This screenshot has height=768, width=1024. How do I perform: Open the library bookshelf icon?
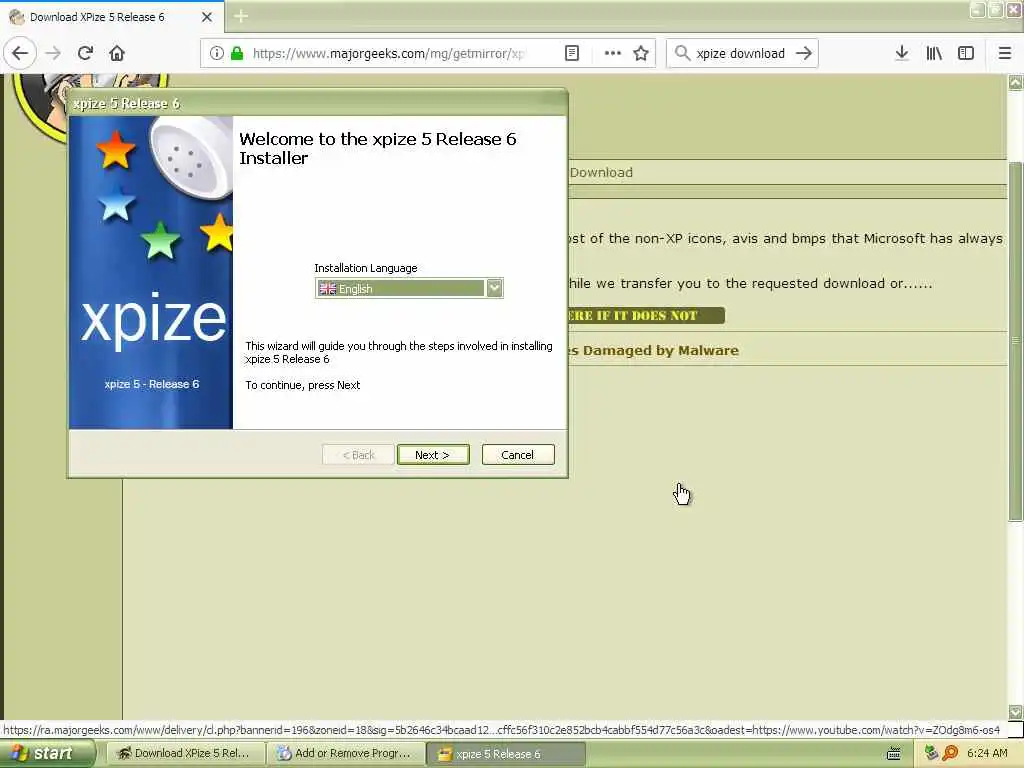click(934, 53)
